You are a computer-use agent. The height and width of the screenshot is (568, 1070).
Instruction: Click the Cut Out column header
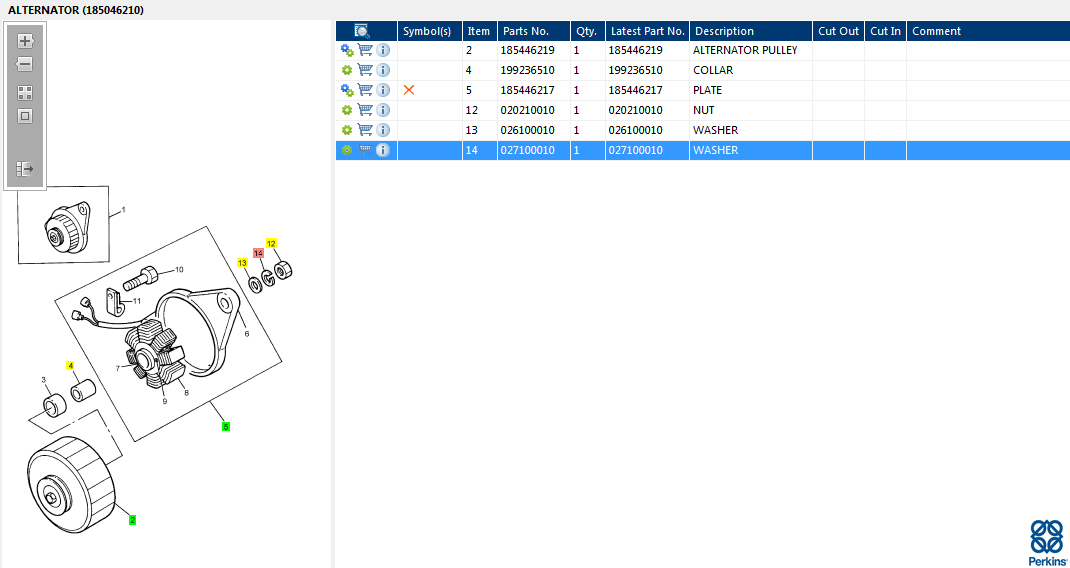tap(838, 31)
